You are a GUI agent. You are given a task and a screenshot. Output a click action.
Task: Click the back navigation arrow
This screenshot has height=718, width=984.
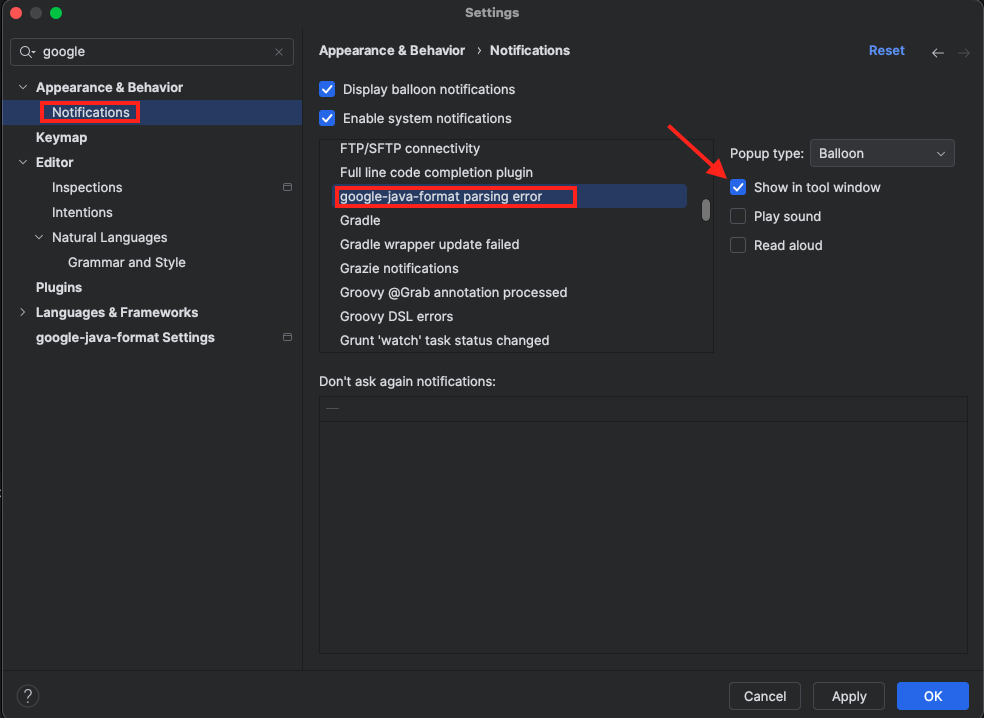[x=937, y=53]
